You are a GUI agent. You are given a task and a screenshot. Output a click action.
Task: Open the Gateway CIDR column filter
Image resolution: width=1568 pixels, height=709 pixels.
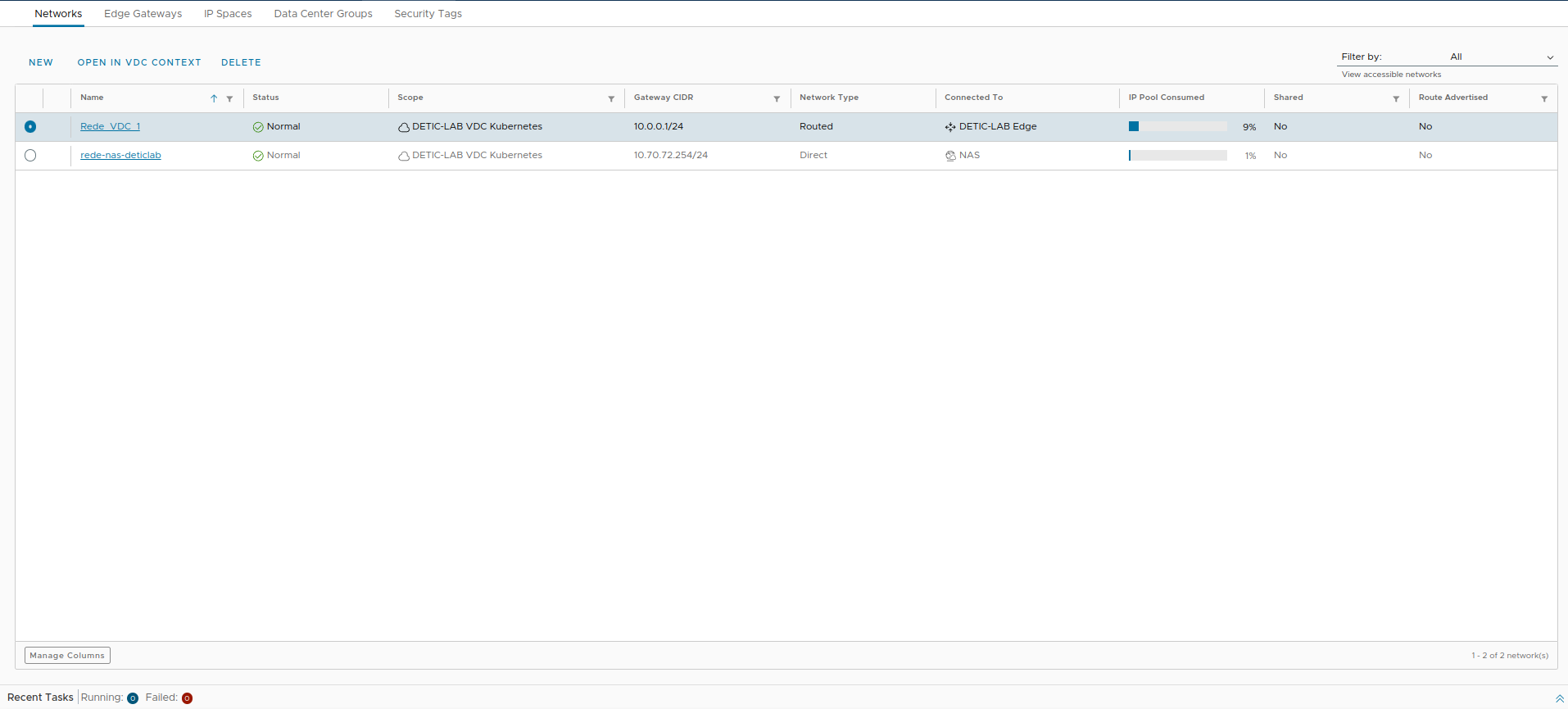(777, 99)
